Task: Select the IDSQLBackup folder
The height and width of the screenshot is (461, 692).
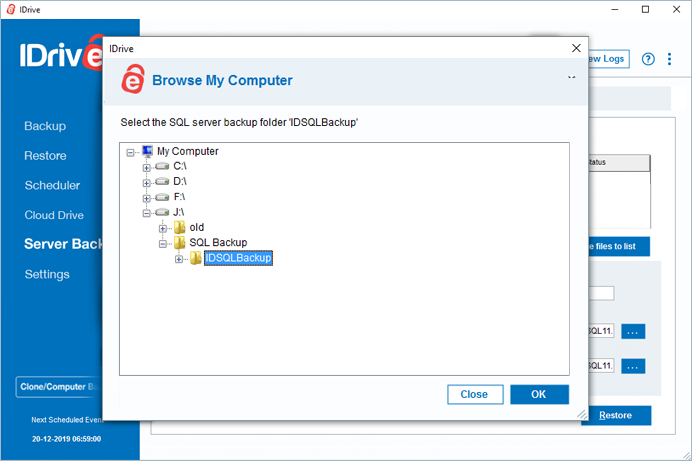Action: coord(238,258)
